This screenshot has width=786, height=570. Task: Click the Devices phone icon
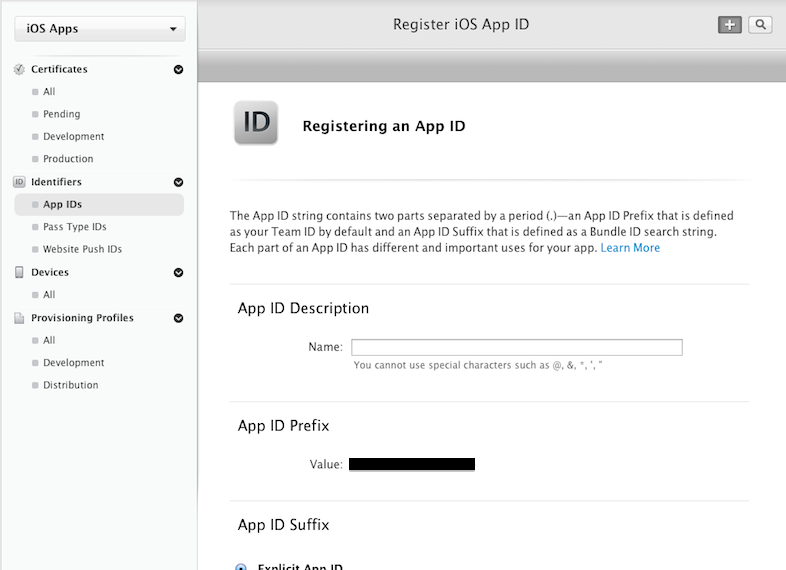coord(19,272)
